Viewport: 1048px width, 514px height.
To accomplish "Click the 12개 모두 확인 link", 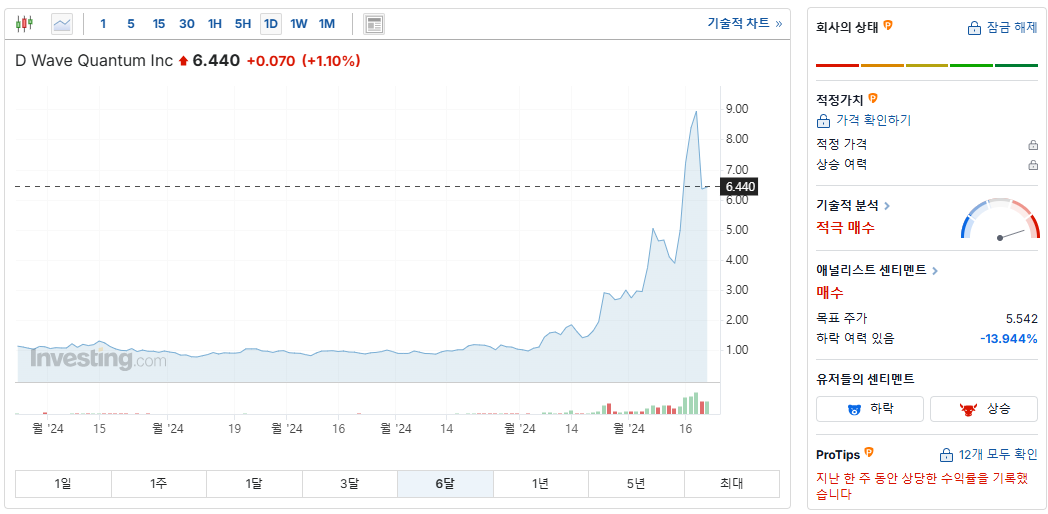I will pyautogui.click(x=998, y=455).
